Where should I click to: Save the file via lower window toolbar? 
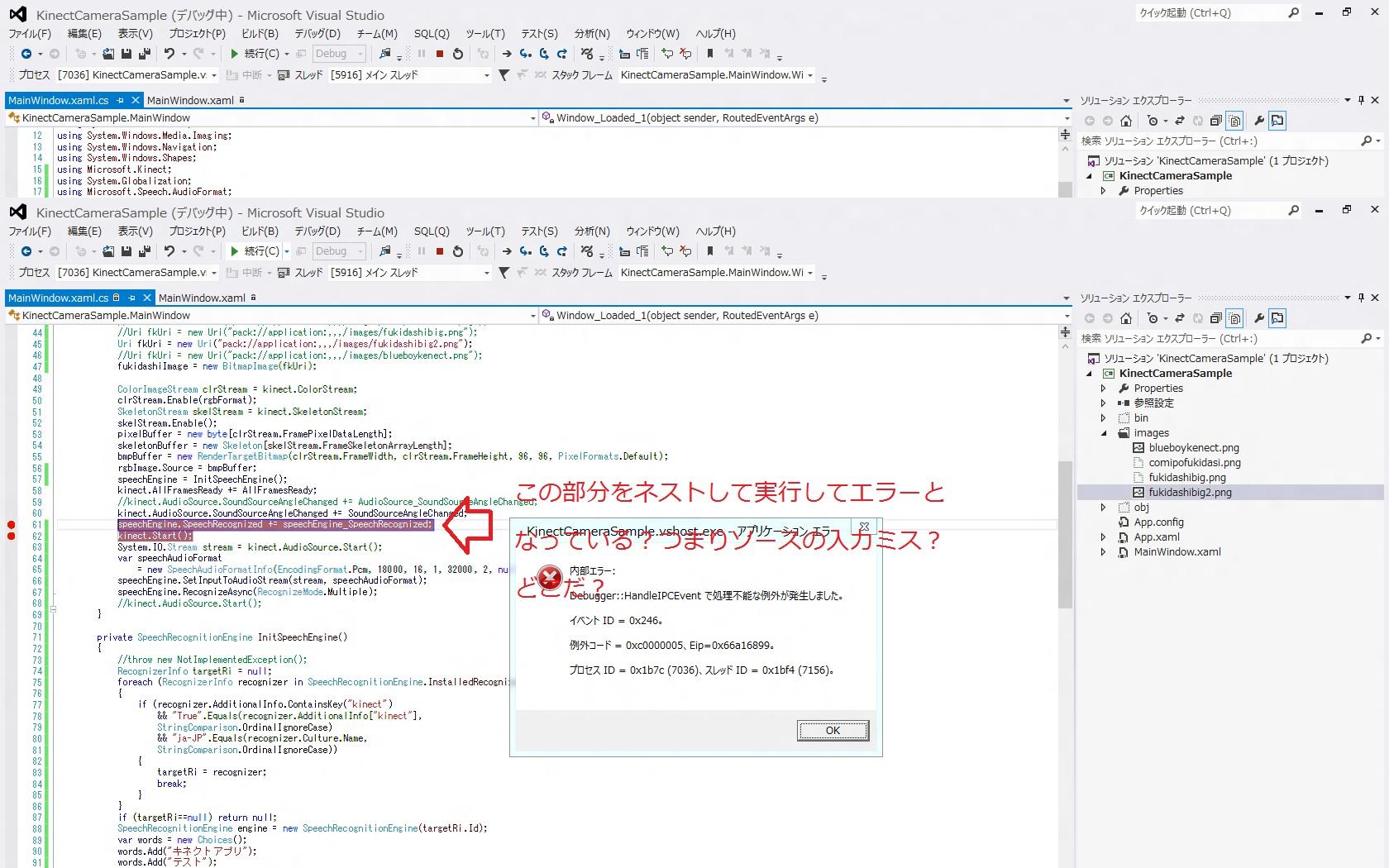(x=126, y=251)
